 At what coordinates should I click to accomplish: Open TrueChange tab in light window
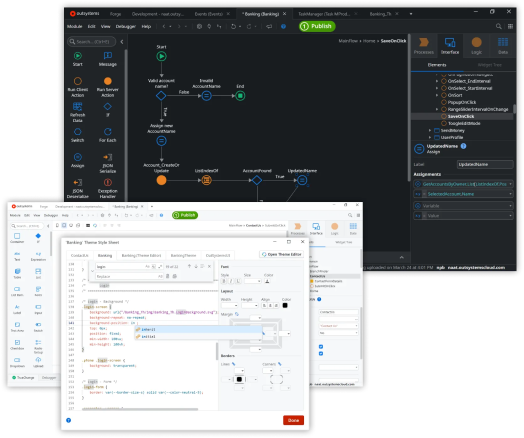point(23,378)
